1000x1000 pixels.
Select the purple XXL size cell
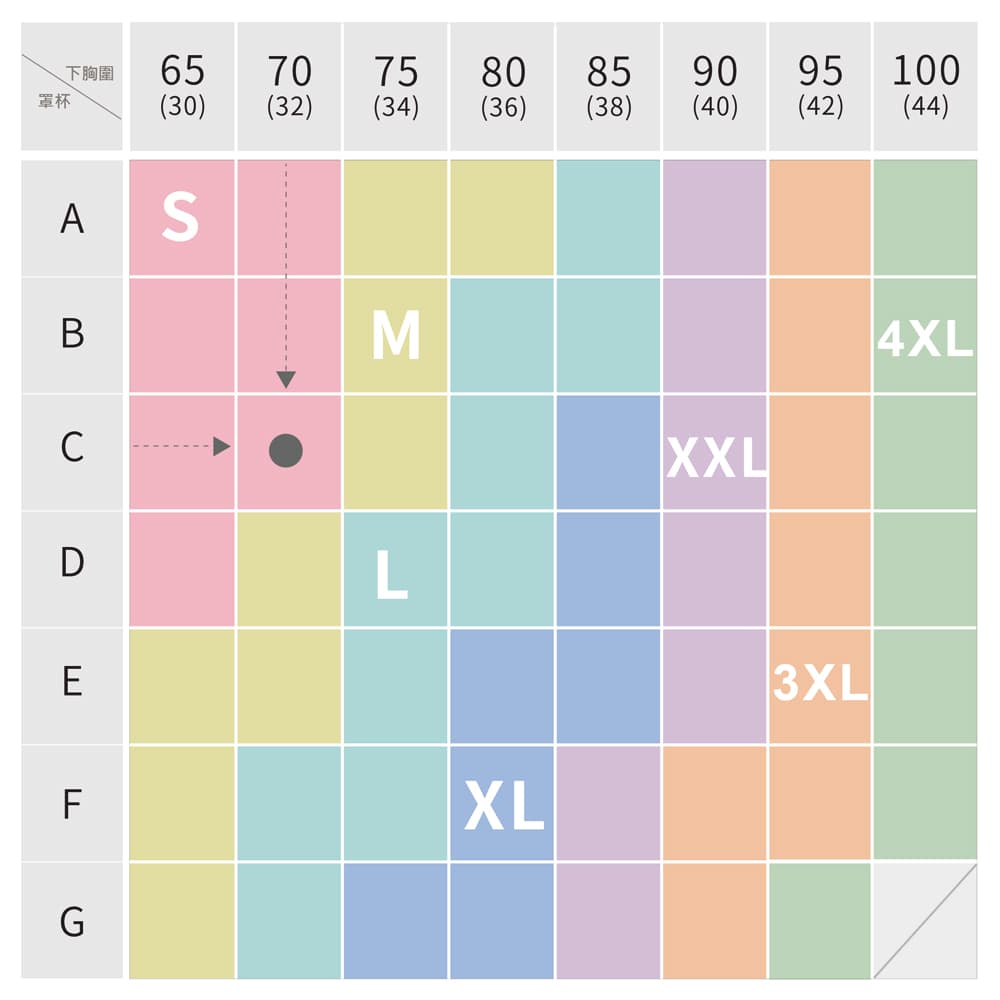click(714, 453)
